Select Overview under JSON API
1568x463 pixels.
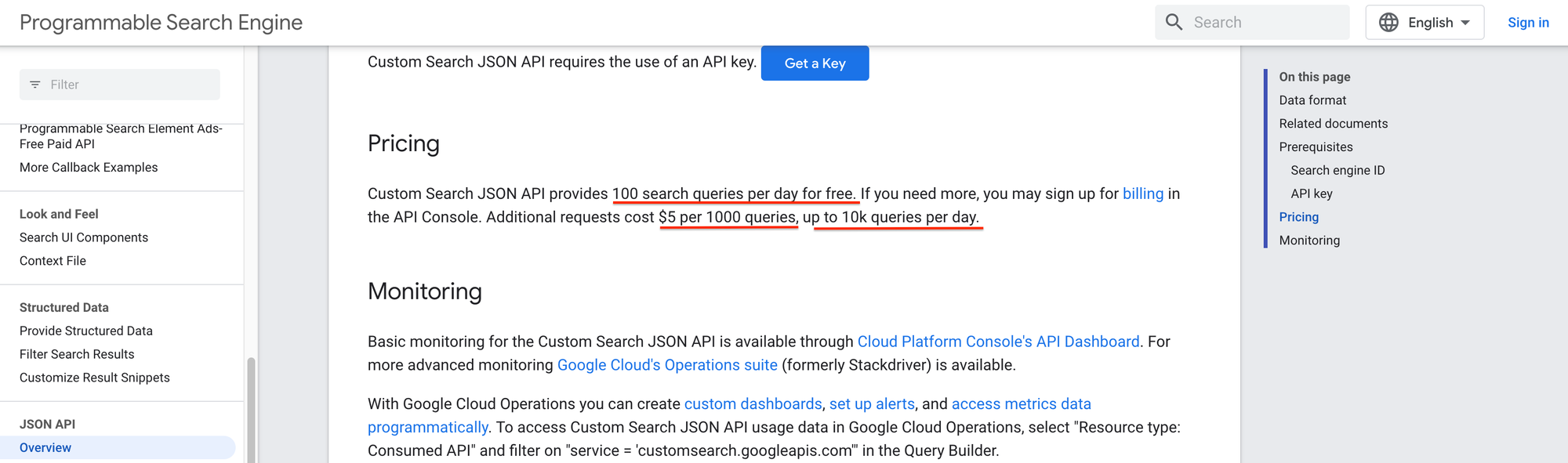[118, 447]
